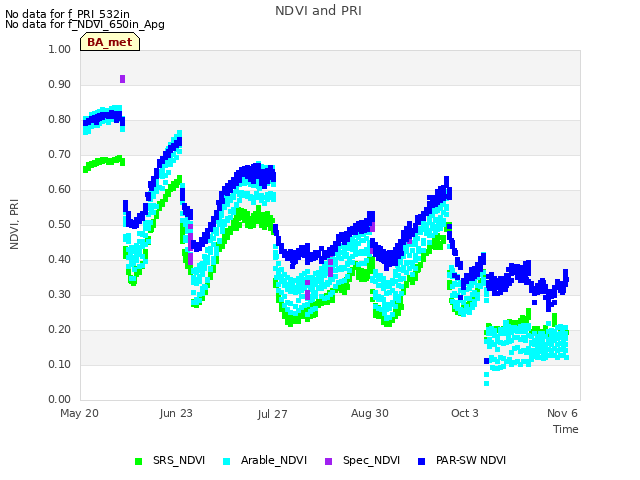Click the 0.40 y-axis tick label
Screen dimensions: 640x480
60,260
